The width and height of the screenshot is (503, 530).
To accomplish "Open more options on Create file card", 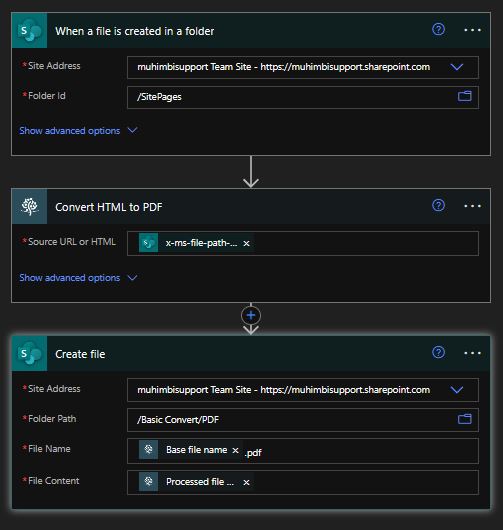I will 472,353.
